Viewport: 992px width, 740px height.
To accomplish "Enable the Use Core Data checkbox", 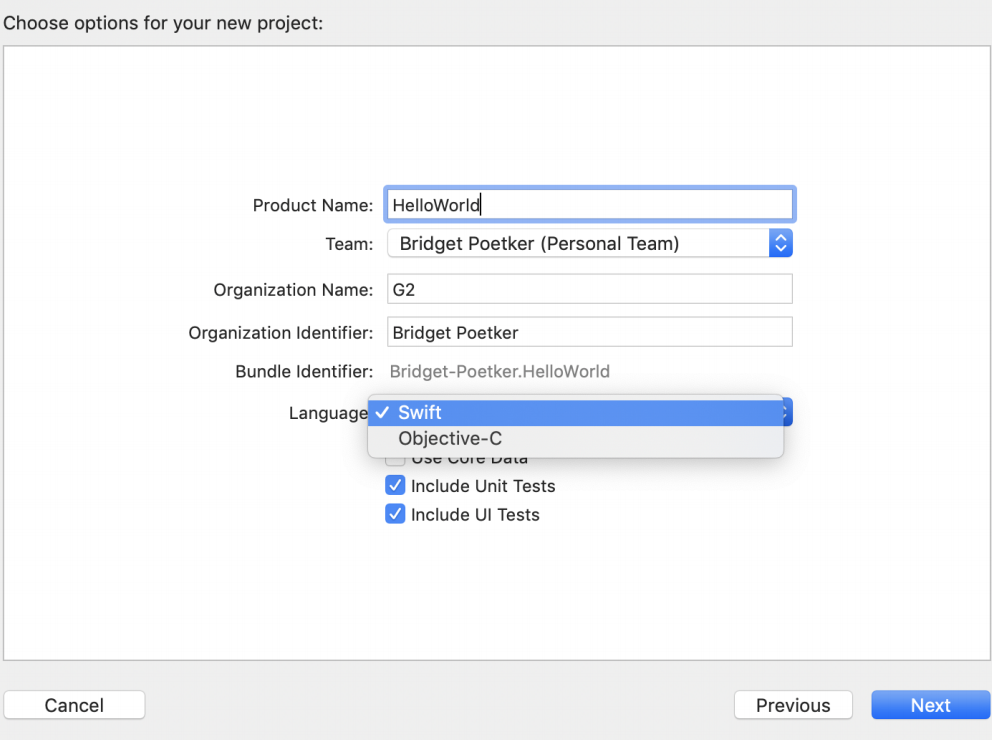I will point(396,457).
